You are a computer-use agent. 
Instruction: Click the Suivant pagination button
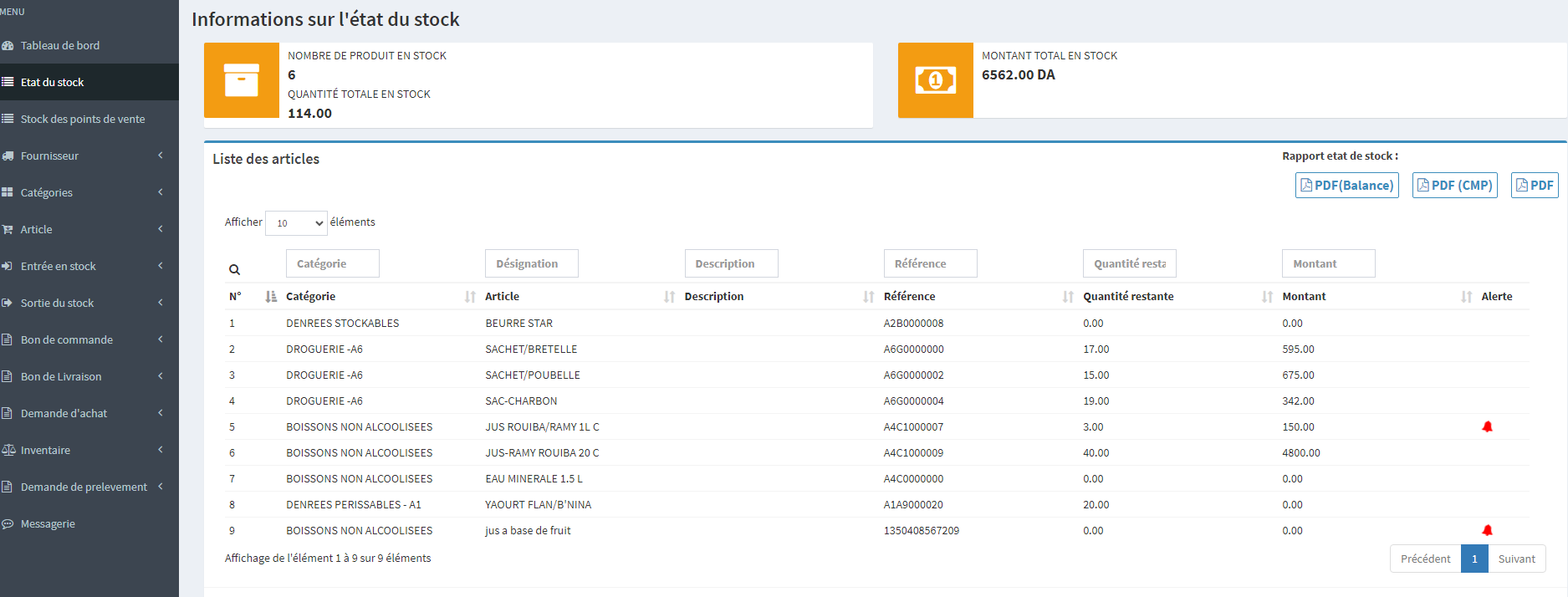pos(1516,559)
